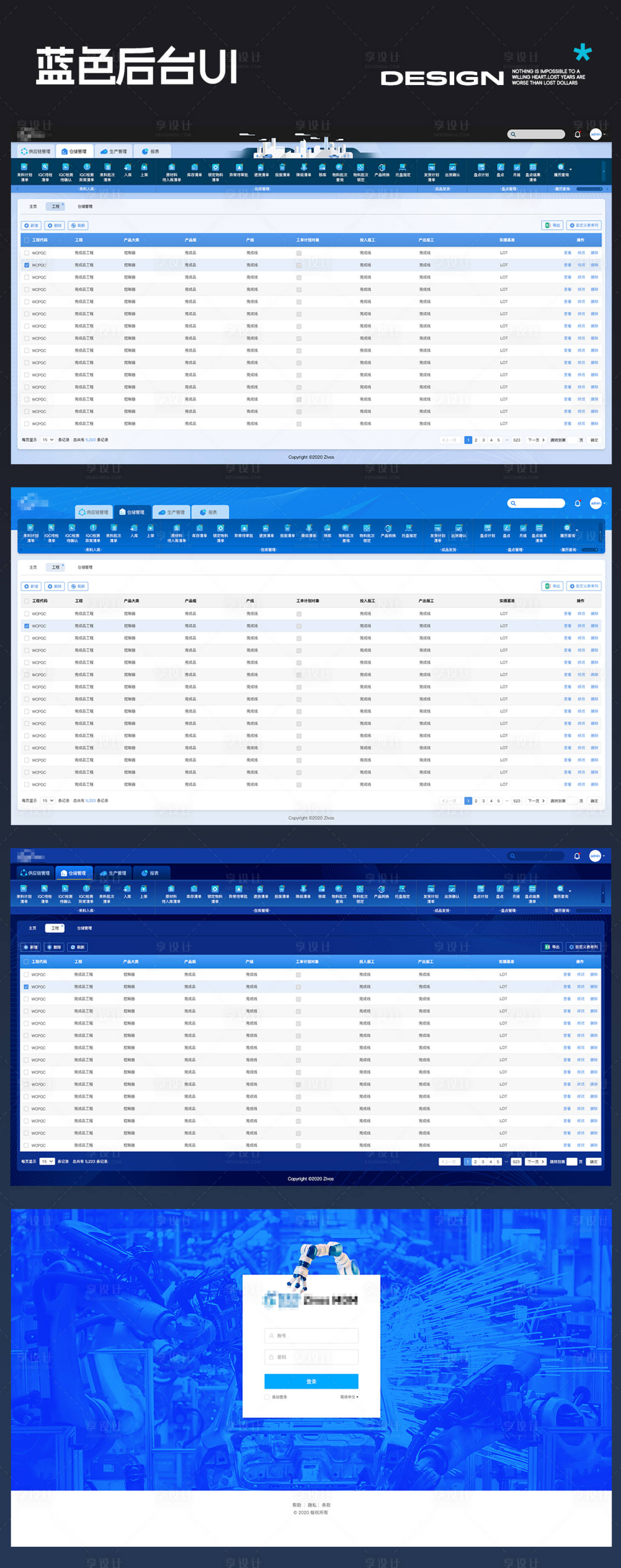The width and height of the screenshot is (621, 1568).
Task: Click 导出 export button in top dashboard
Action: point(552,225)
